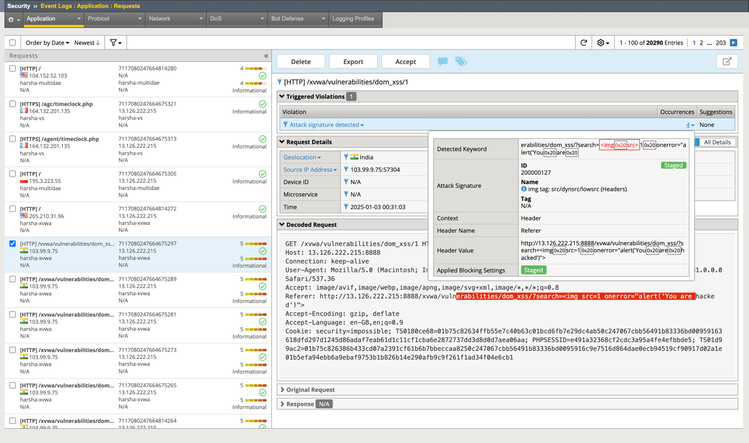
Task: Click the Attack signature detected link
Action: (325, 125)
